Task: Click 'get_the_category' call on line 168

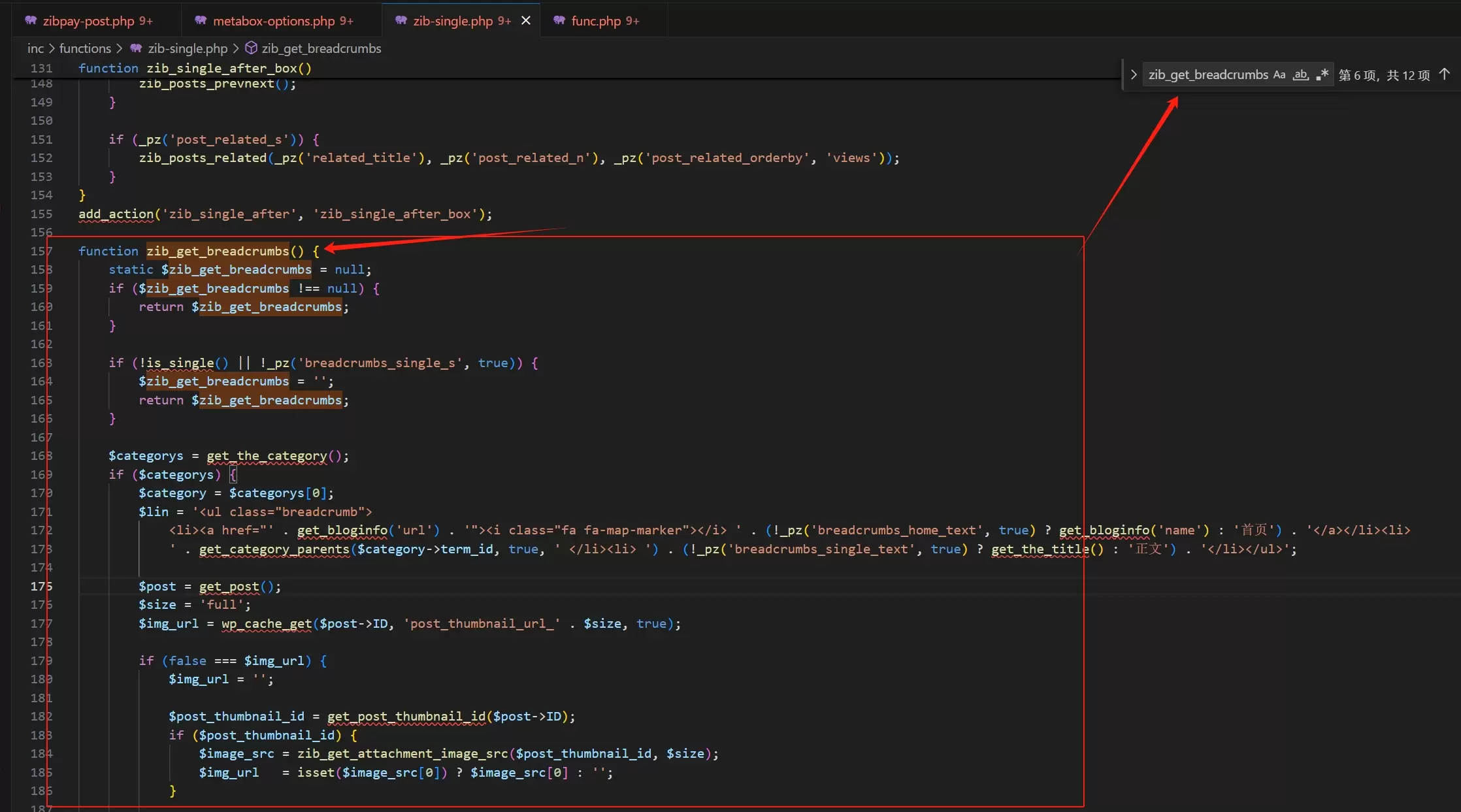Action: click(x=267, y=455)
